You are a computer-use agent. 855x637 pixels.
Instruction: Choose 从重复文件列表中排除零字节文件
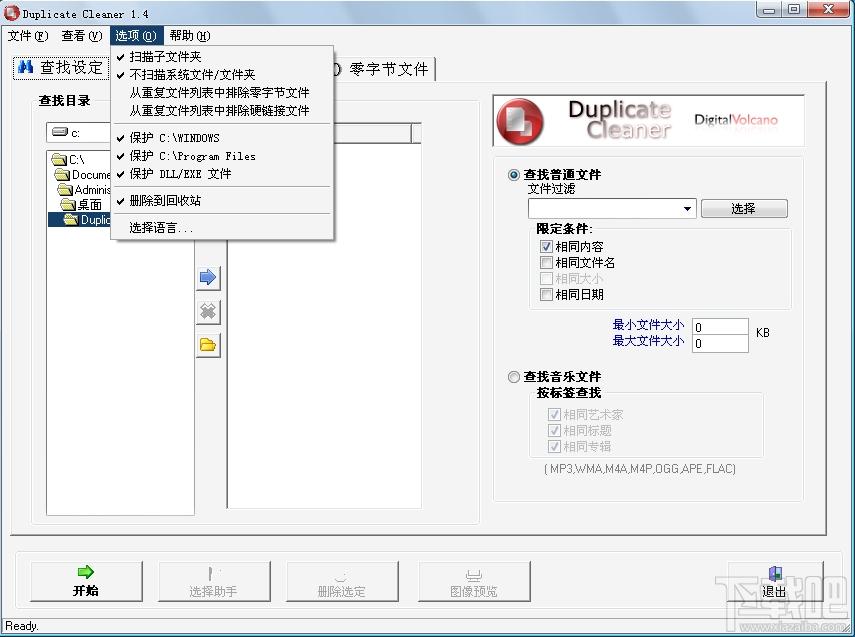(x=221, y=93)
